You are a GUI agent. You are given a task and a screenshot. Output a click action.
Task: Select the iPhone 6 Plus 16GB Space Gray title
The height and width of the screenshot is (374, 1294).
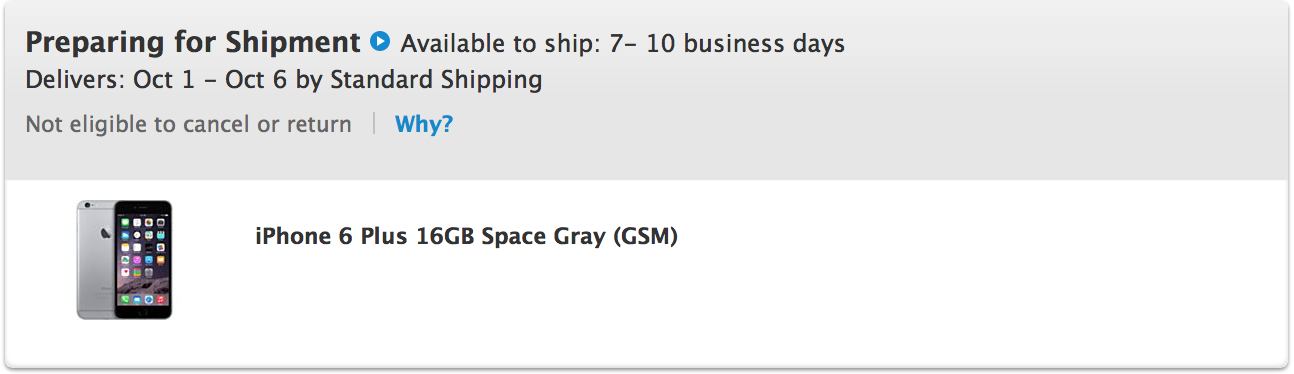(466, 237)
